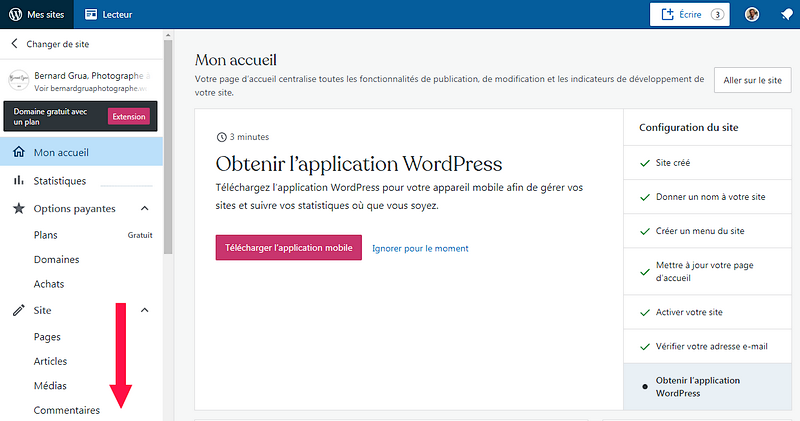Select the Activer votre site checklist item
This screenshot has height=421, width=800.
pyautogui.click(x=688, y=312)
